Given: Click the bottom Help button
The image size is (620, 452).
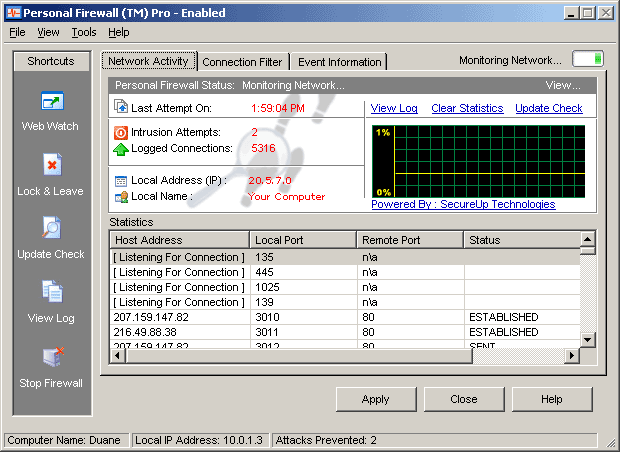Looking at the screenshot, I should [x=552, y=399].
